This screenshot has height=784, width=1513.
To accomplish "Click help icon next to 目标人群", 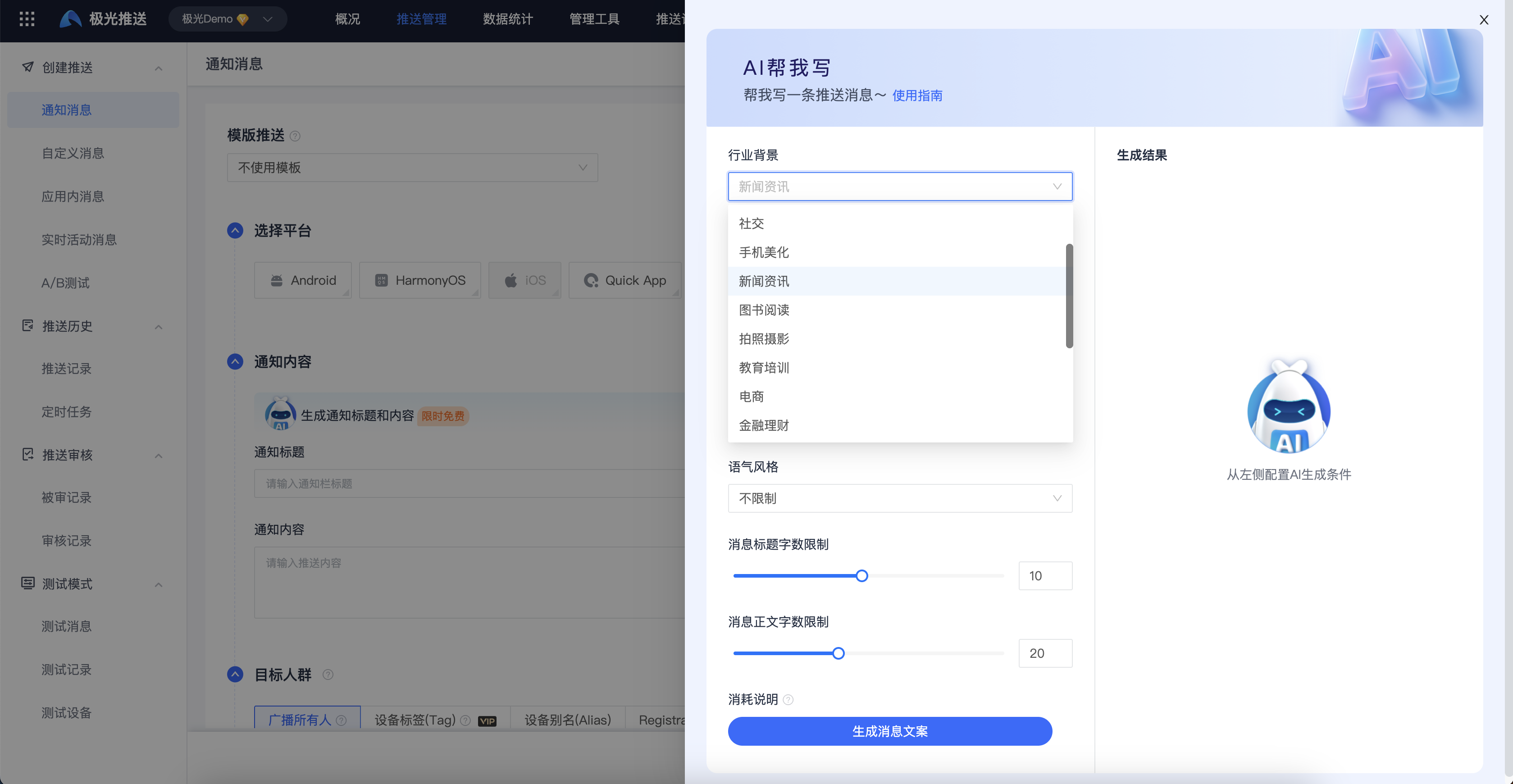I will [328, 675].
